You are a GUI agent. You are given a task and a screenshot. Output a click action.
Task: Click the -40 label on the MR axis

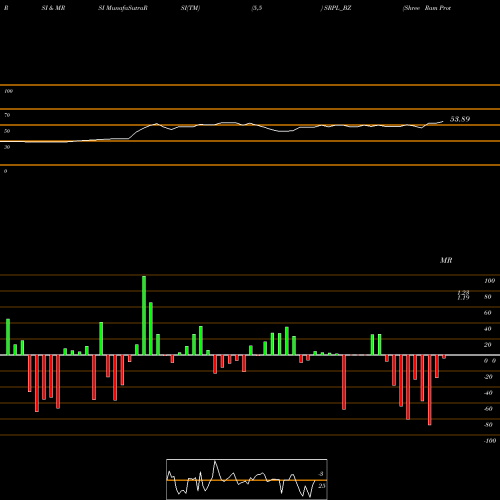[x=488, y=393]
